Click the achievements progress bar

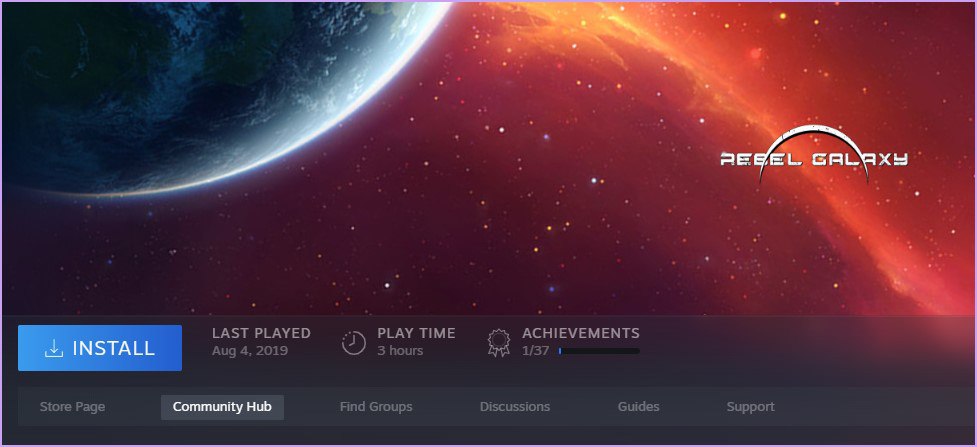tap(599, 351)
